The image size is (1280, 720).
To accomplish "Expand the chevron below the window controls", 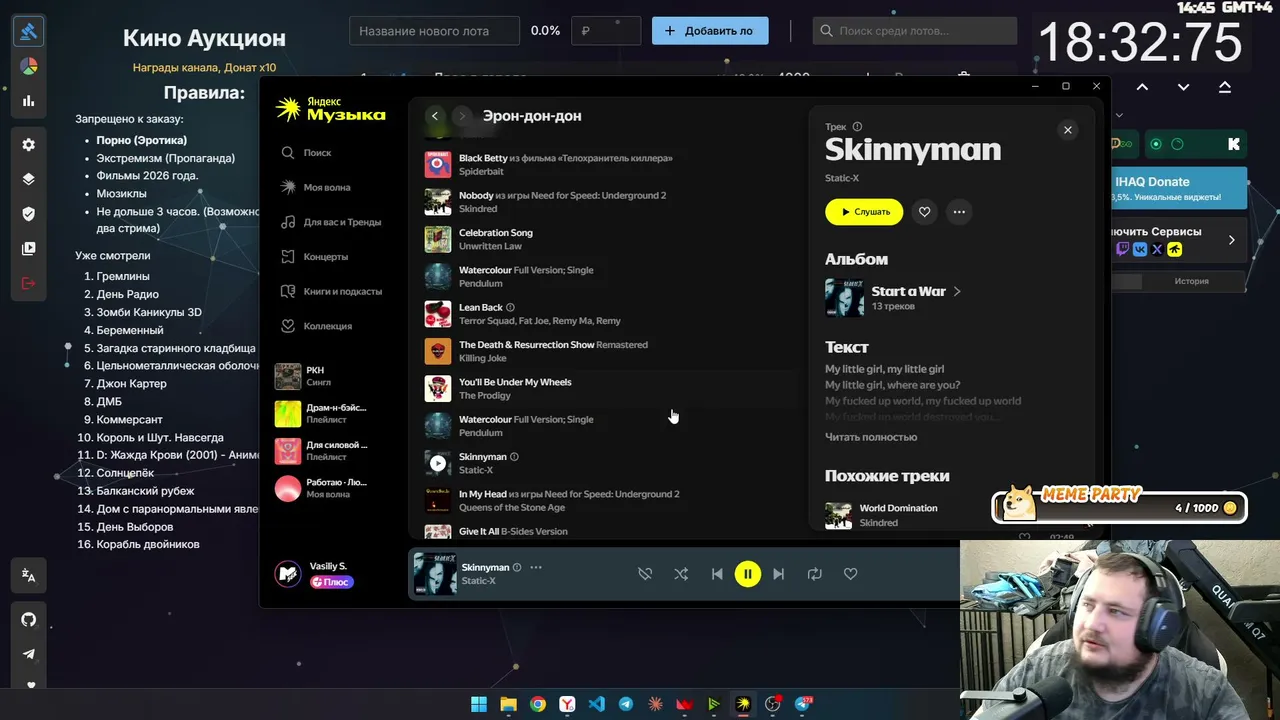I will (x=1118, y=116).
